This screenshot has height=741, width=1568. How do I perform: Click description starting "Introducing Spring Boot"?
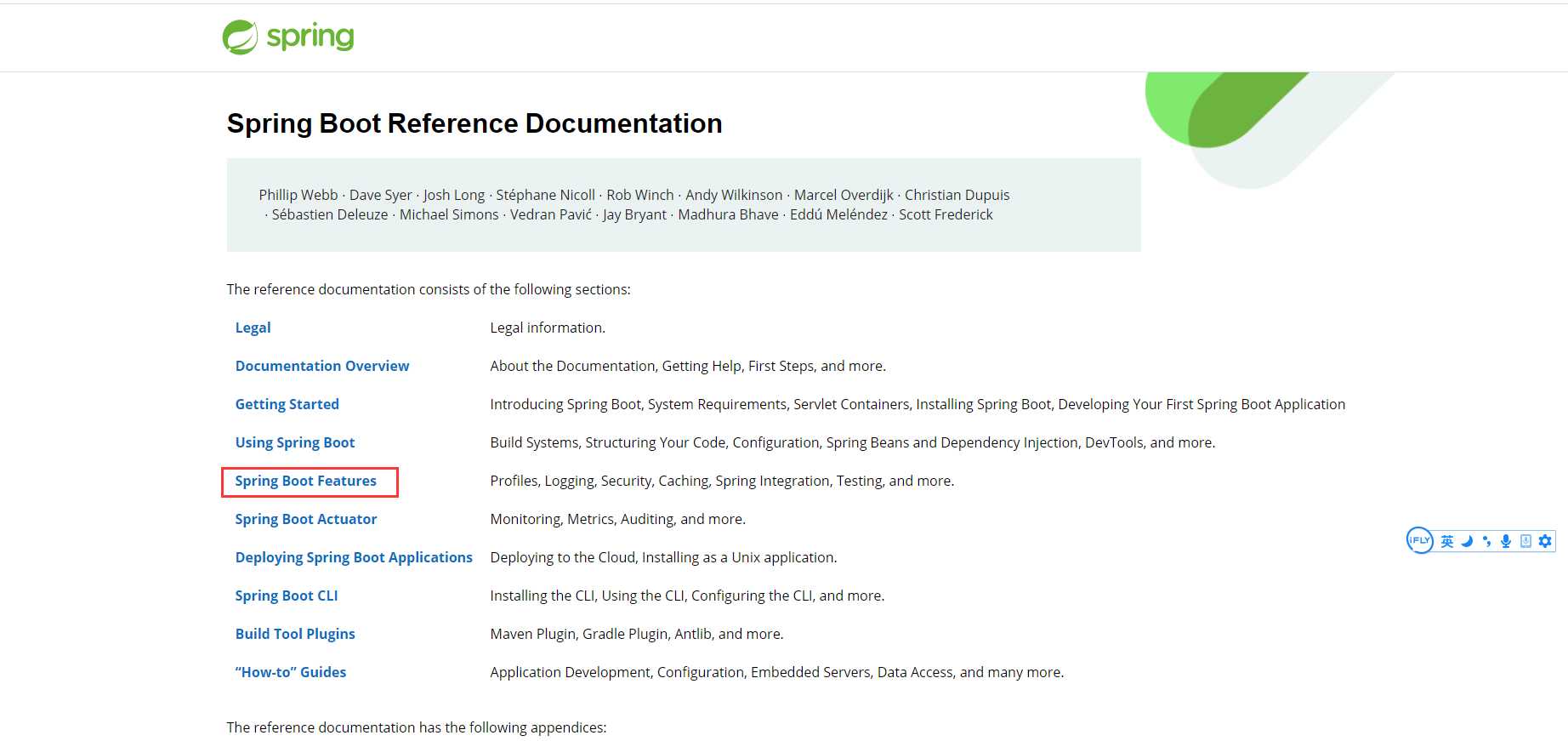coord(918,404)
